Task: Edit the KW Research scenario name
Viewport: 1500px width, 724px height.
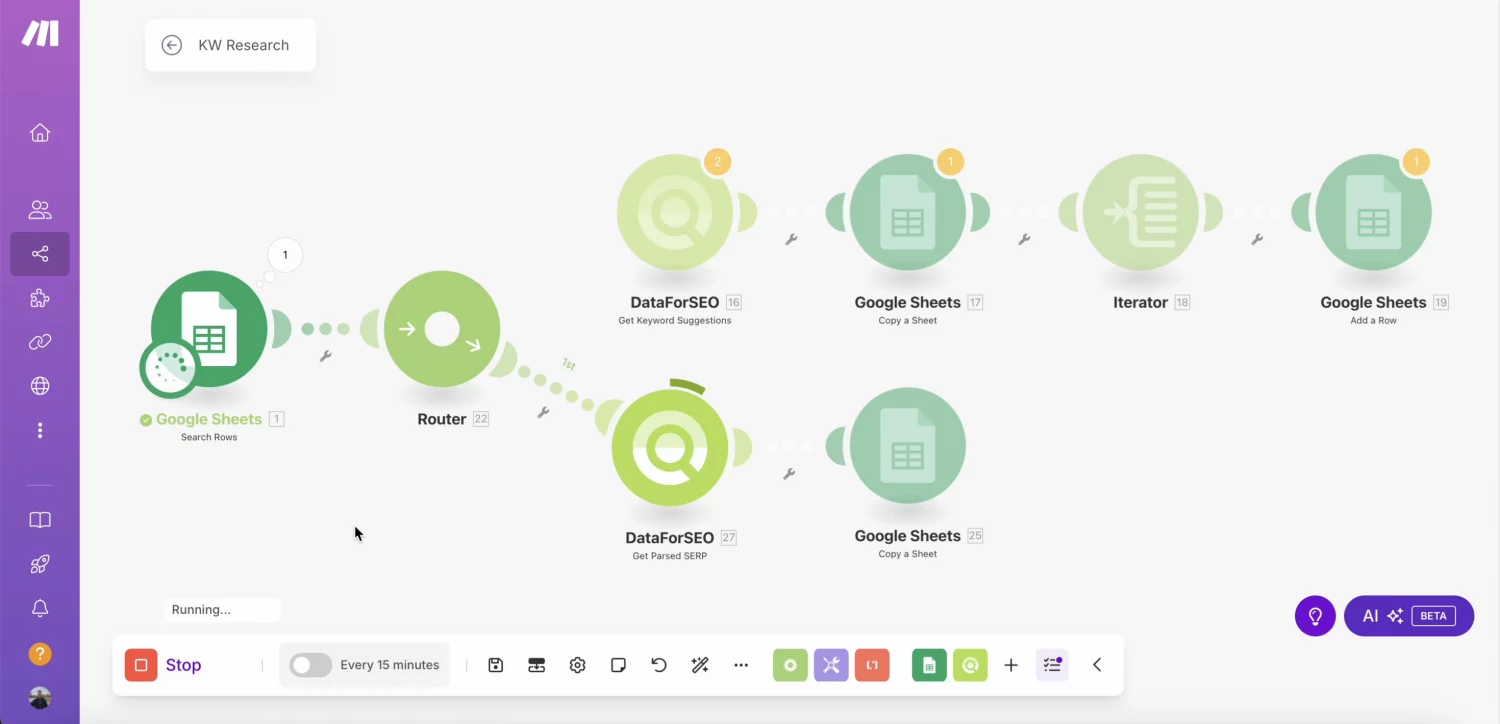Action: [x=243, y=45]
